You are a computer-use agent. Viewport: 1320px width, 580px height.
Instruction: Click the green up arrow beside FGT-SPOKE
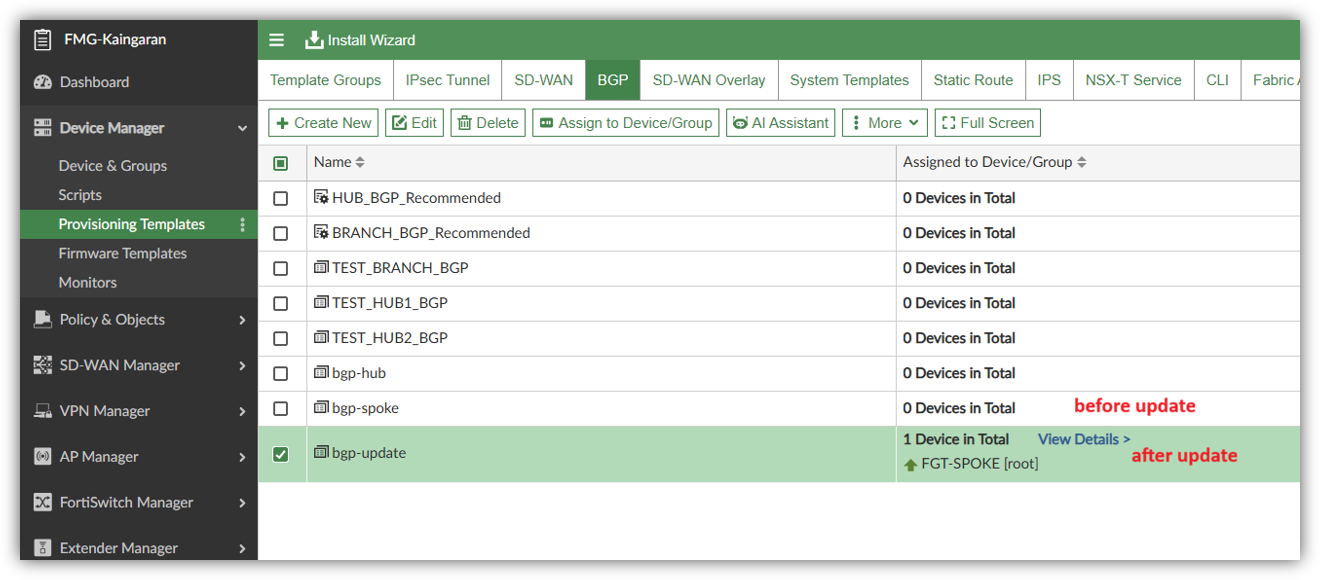click(910, 465)
